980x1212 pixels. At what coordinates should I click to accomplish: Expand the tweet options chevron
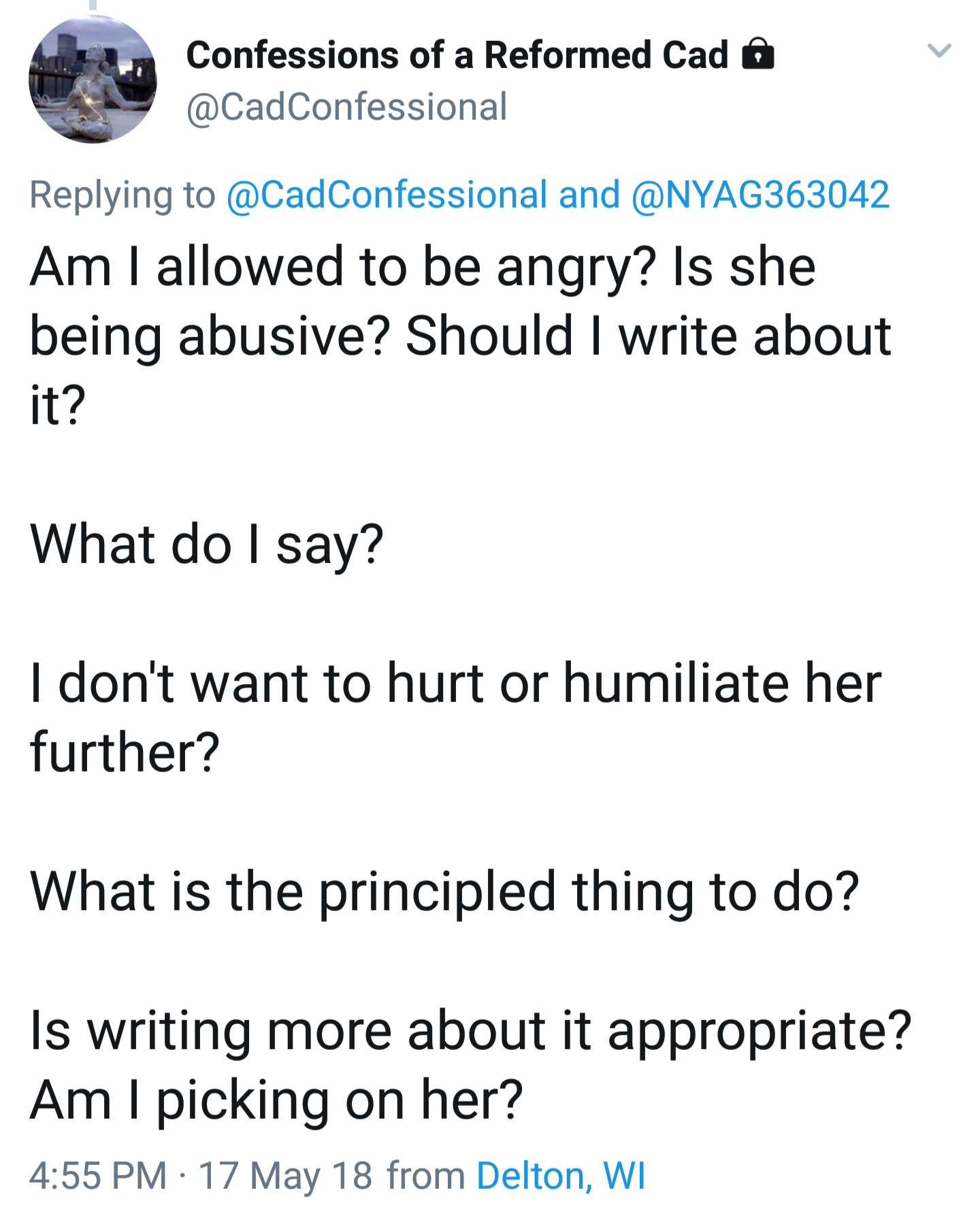coord(939,51)
